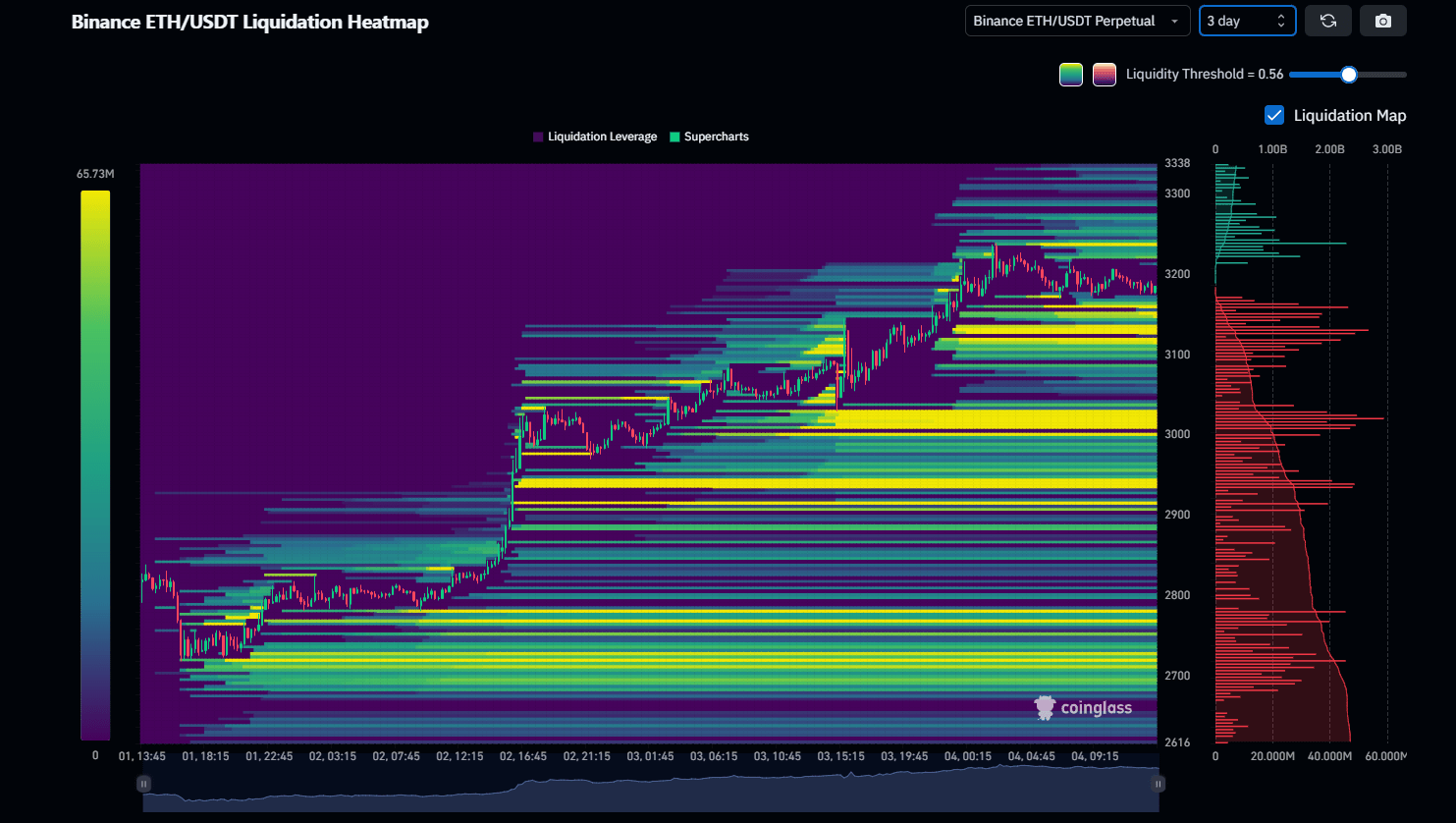This screenshot has width=1456, height=823.
Task: Click the purple Liquidation Leverage legend swatch
Action: pyautogui.click(x=537, y=137)
